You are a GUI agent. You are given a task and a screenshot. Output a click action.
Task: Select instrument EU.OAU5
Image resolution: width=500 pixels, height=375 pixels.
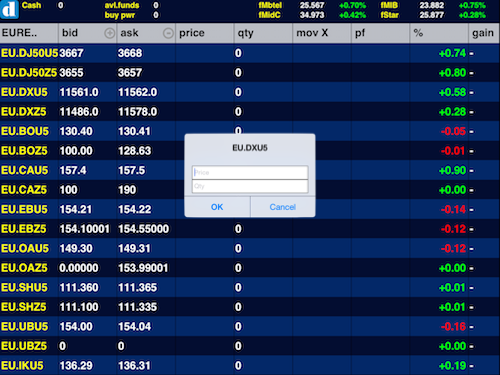click(x=25, y=248)
